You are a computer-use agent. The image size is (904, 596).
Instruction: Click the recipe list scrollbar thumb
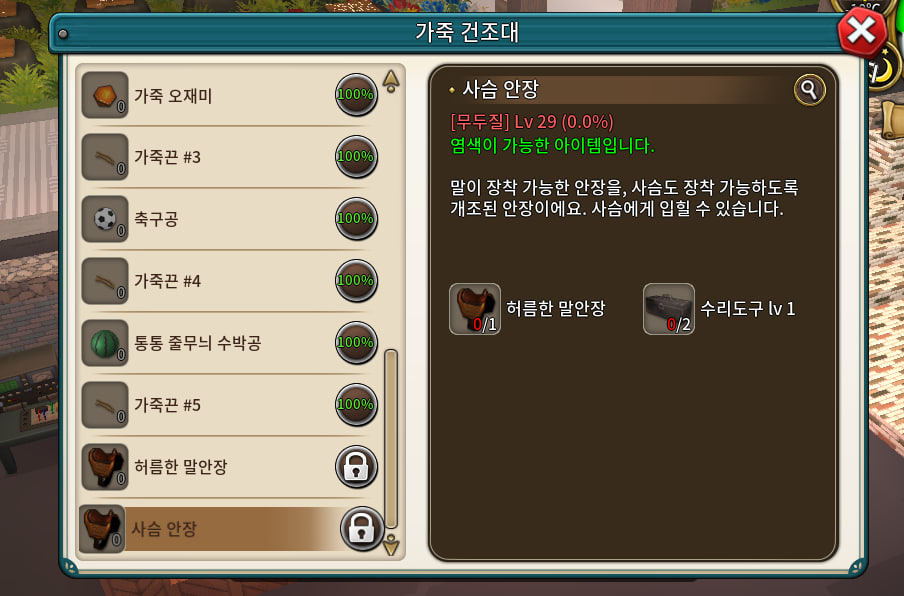click(x=391, y=439)
